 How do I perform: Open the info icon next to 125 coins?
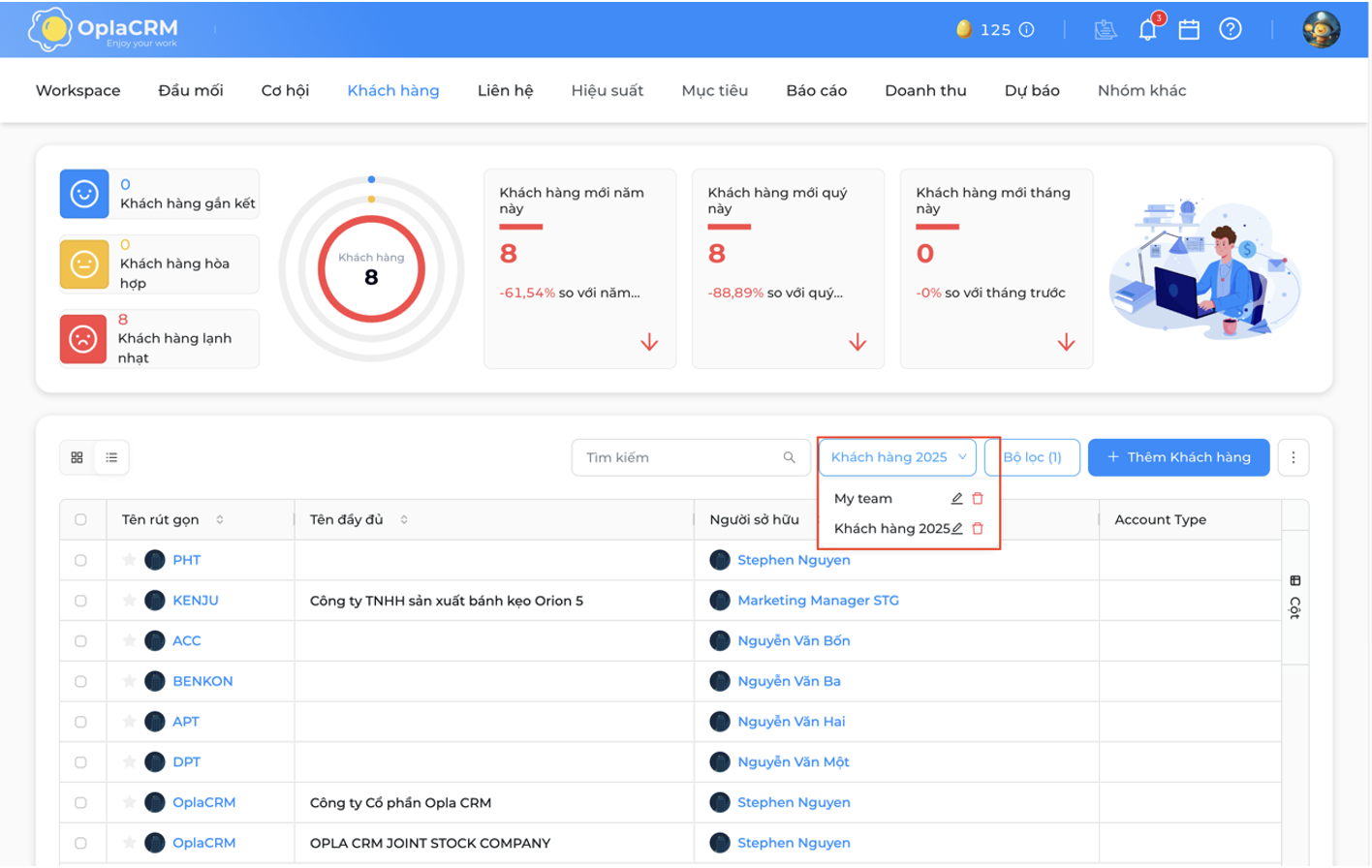tap(1027, 30)
